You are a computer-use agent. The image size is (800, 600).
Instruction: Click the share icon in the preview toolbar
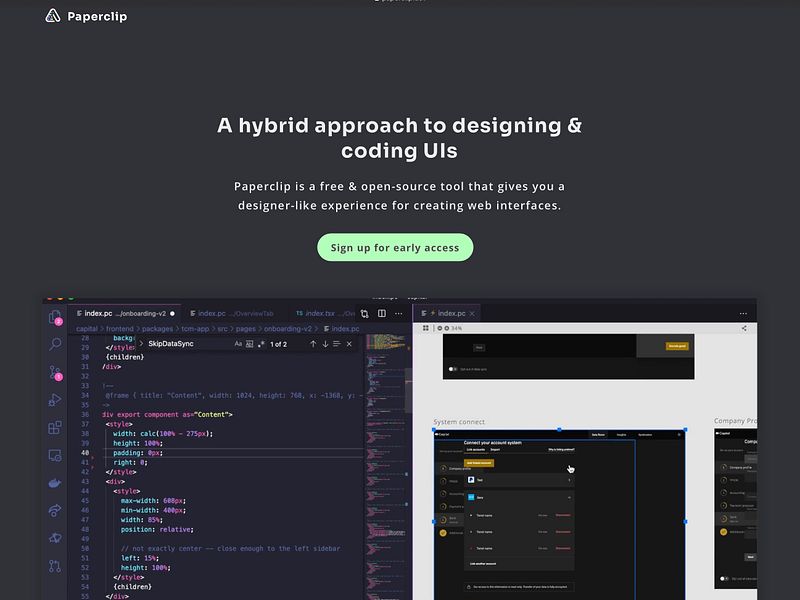coord(744,328)
